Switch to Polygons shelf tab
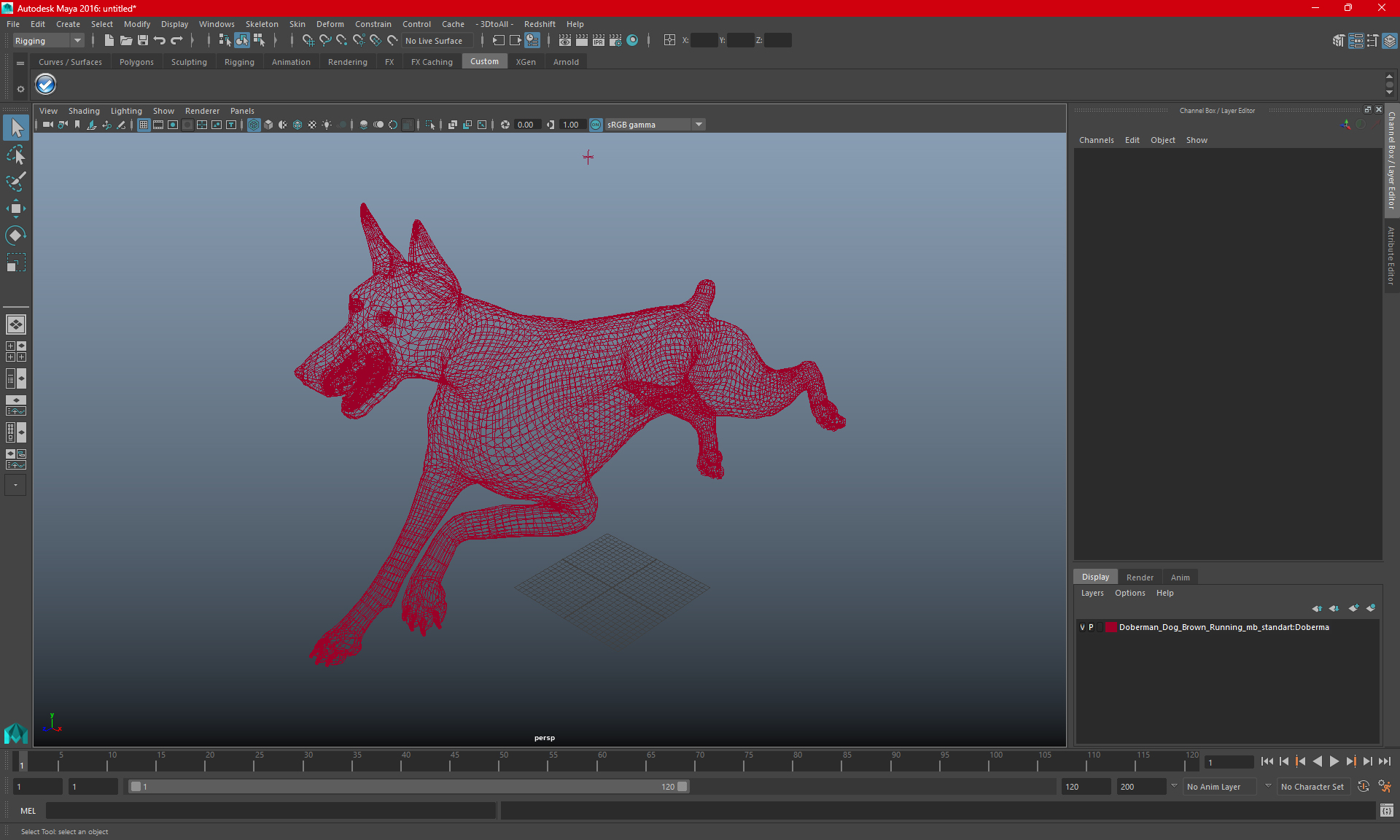The width and height of the screenshot is (1400, 840). [136, 62]
